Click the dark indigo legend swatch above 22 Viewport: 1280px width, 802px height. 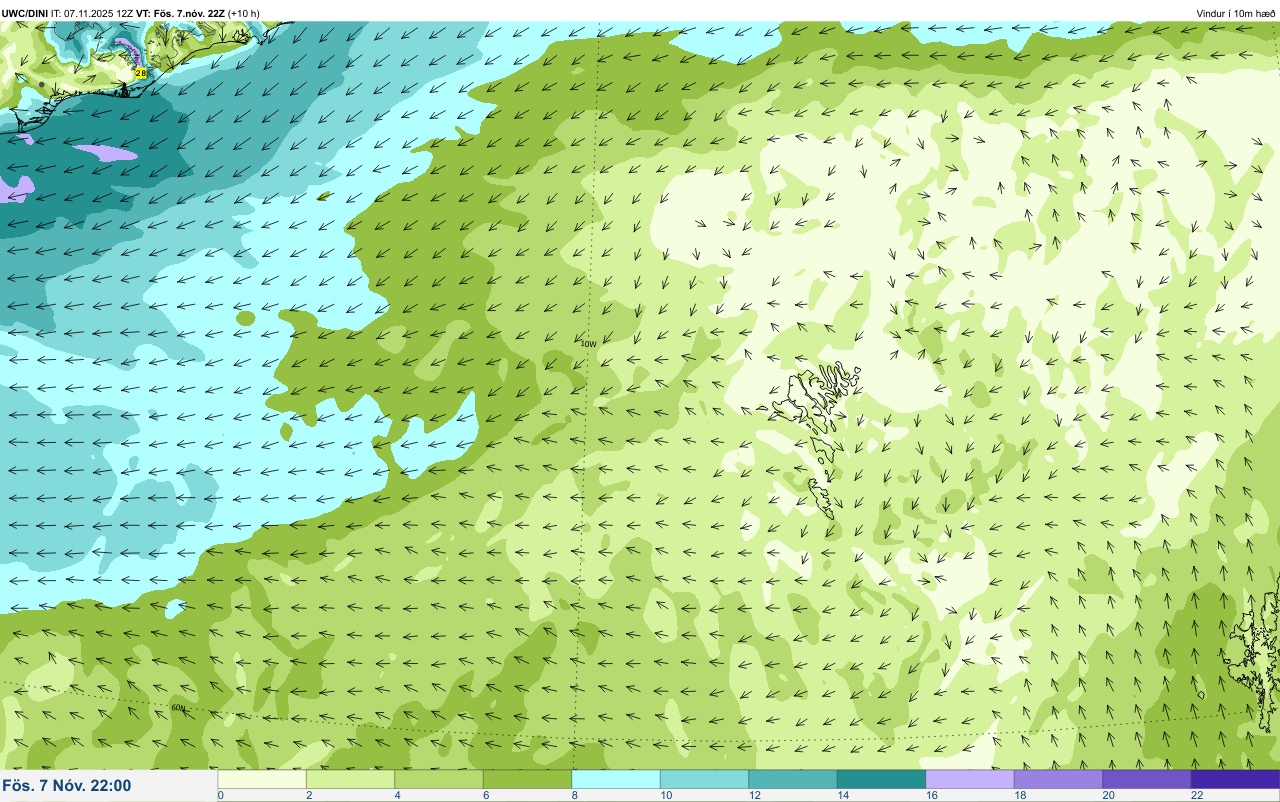[1235, 779]
